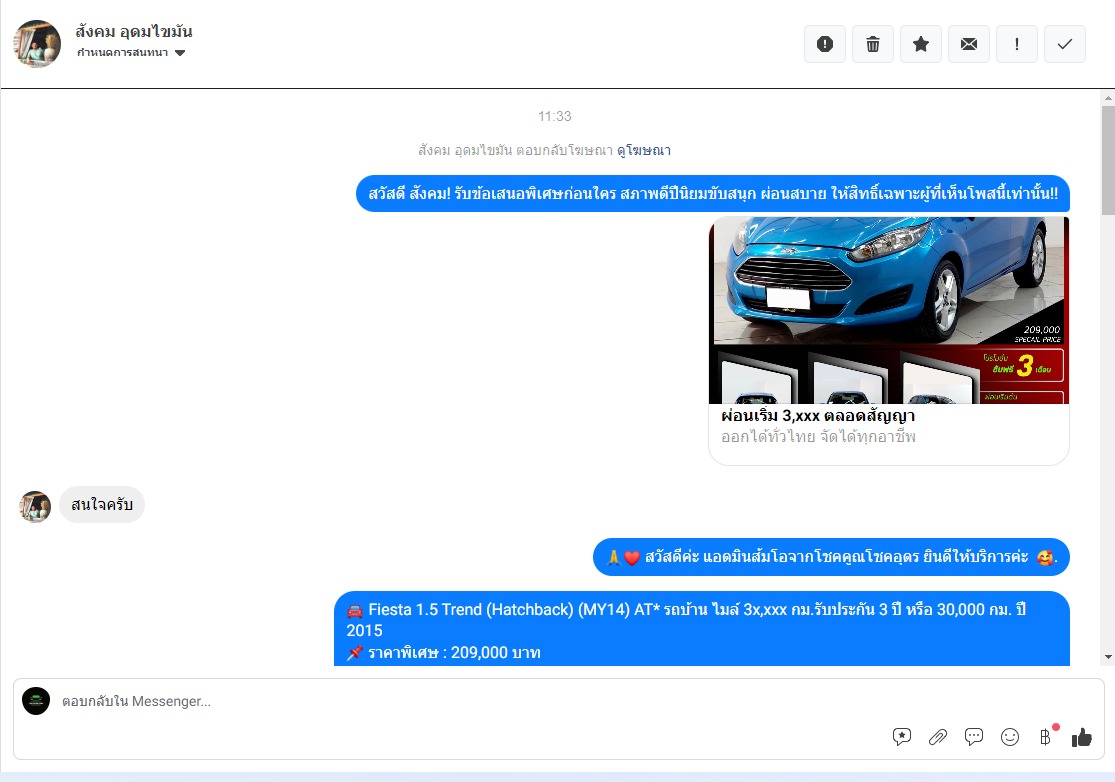Open baht payment request icon
Image resolution: width=1115 pixels, height=782 pixels.
pos(1045,737)
